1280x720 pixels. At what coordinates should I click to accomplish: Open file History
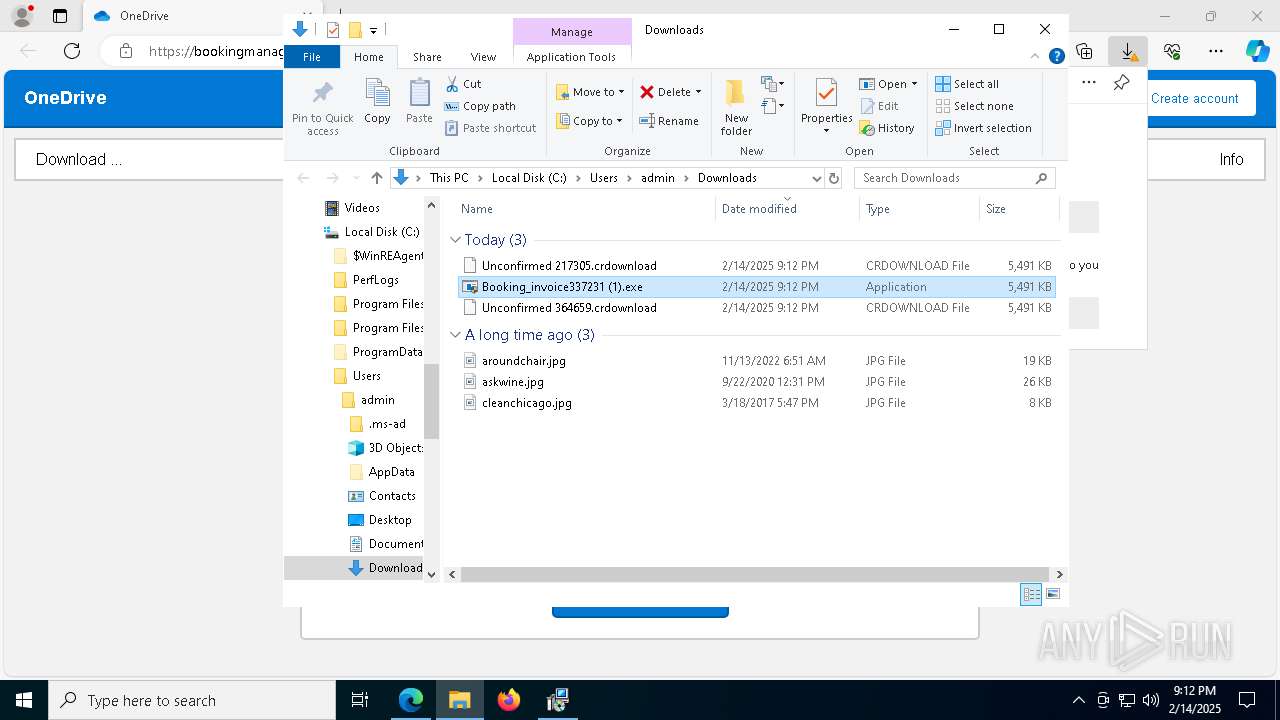tap(887, 128)
